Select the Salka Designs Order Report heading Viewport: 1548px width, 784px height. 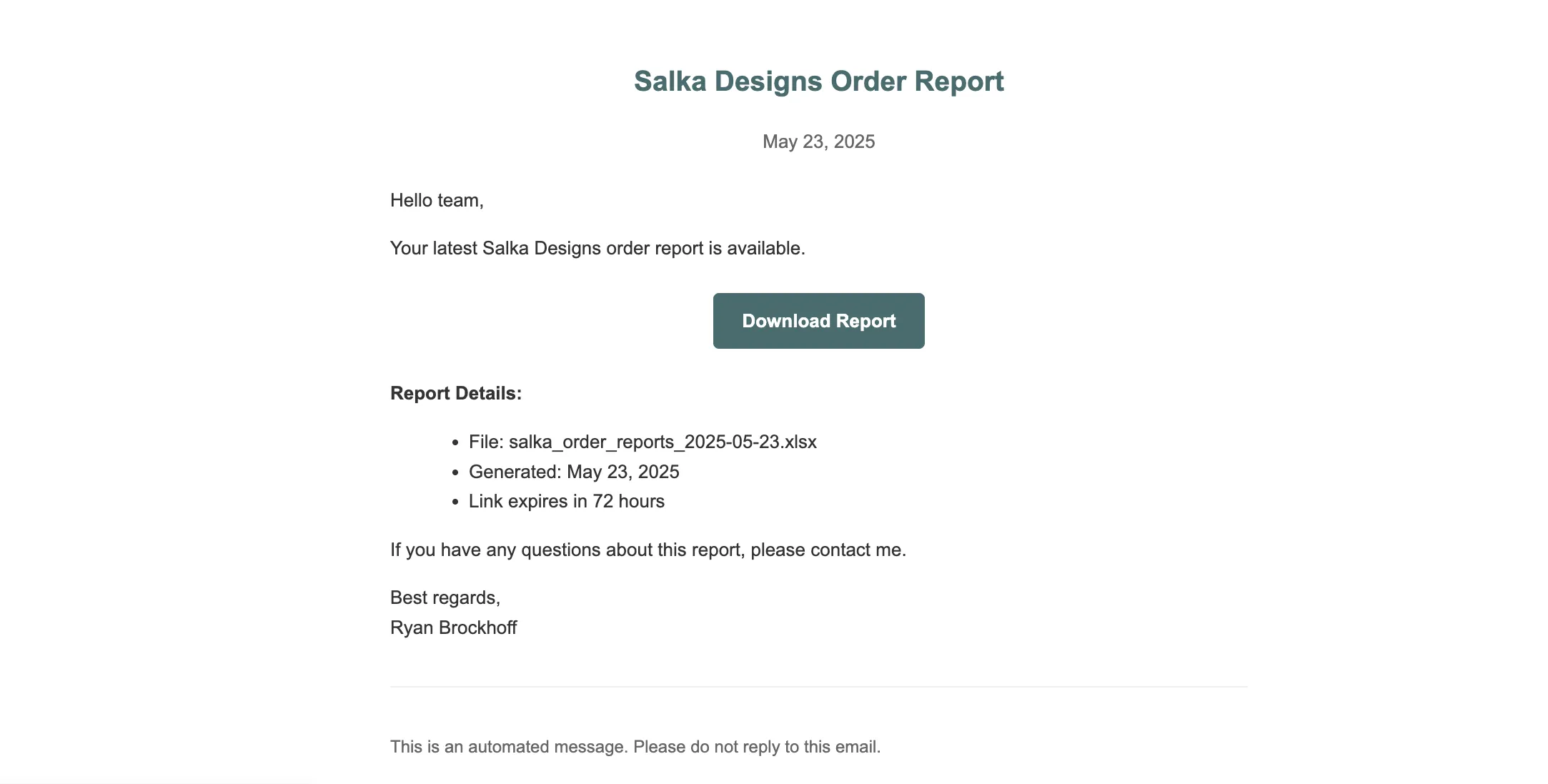818,81
